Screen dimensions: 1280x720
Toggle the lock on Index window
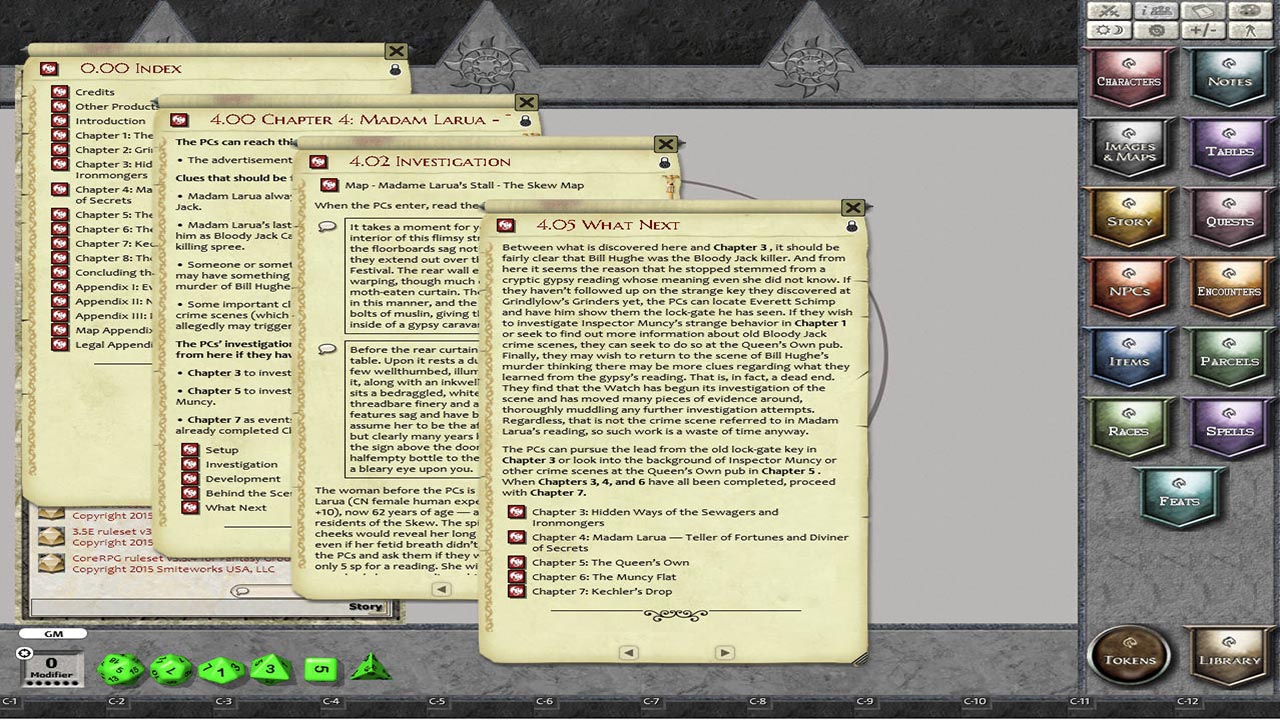[x=395, y=70]
